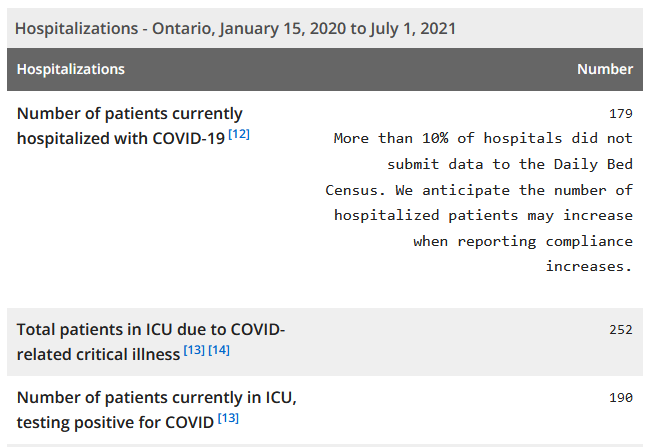Viewport: 651px width, 447px height.
Task: Click the note starting More than 10% of hospitals
Action: pyautogui.click(x=479, y=202)
